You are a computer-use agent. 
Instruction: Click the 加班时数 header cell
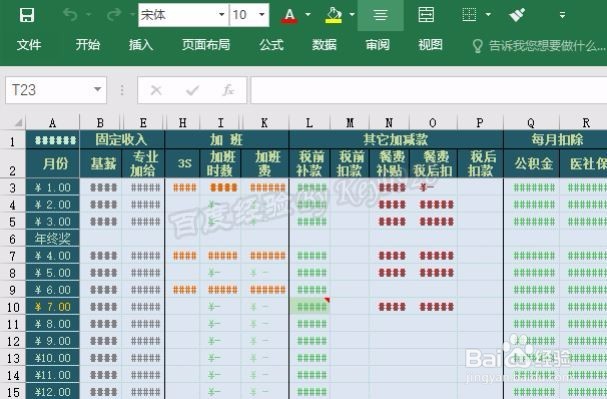pyautogui.click(x=220, y=163)
